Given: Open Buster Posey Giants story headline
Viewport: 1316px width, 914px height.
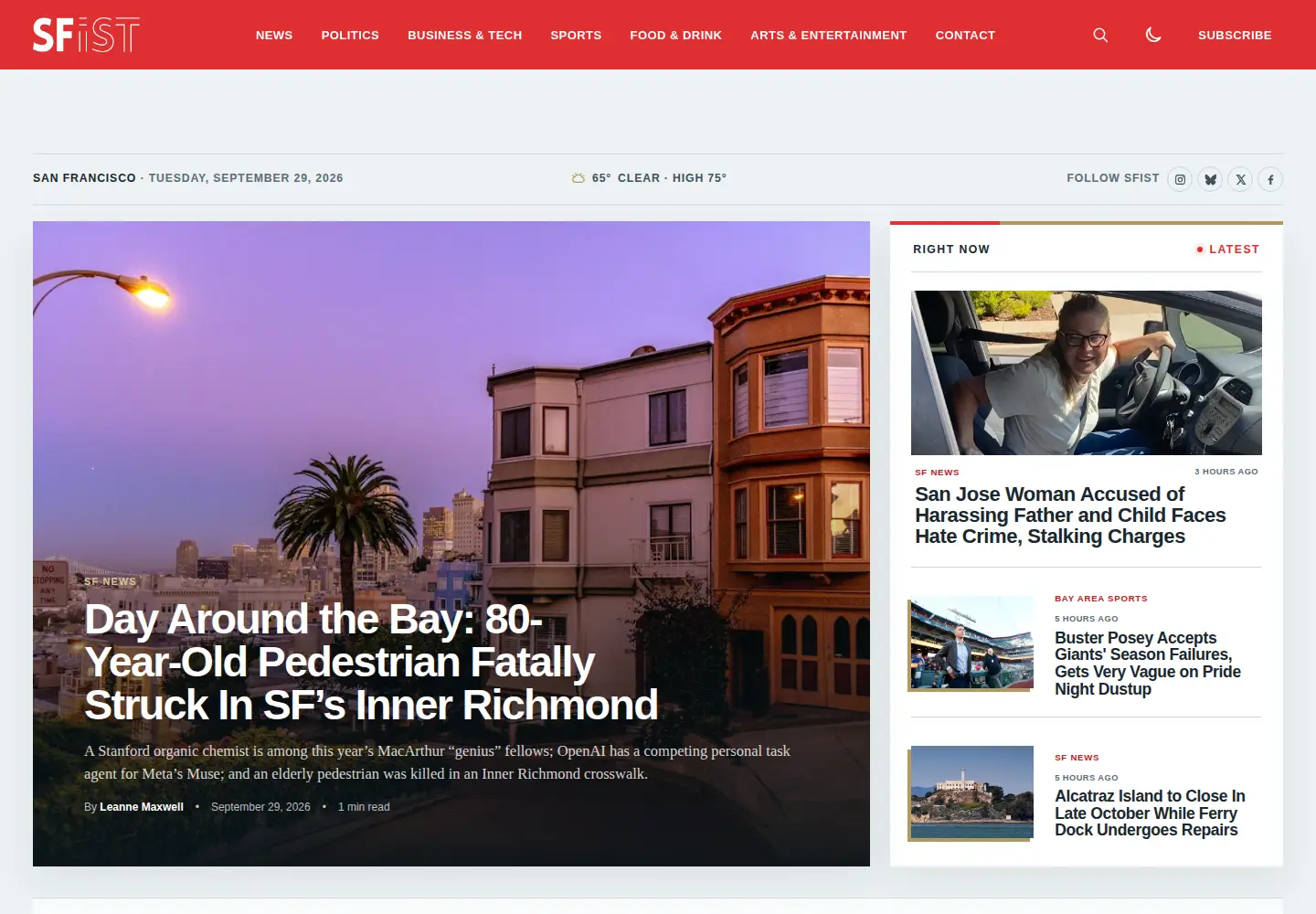Looking at the screenshot, I should 1148,664.
